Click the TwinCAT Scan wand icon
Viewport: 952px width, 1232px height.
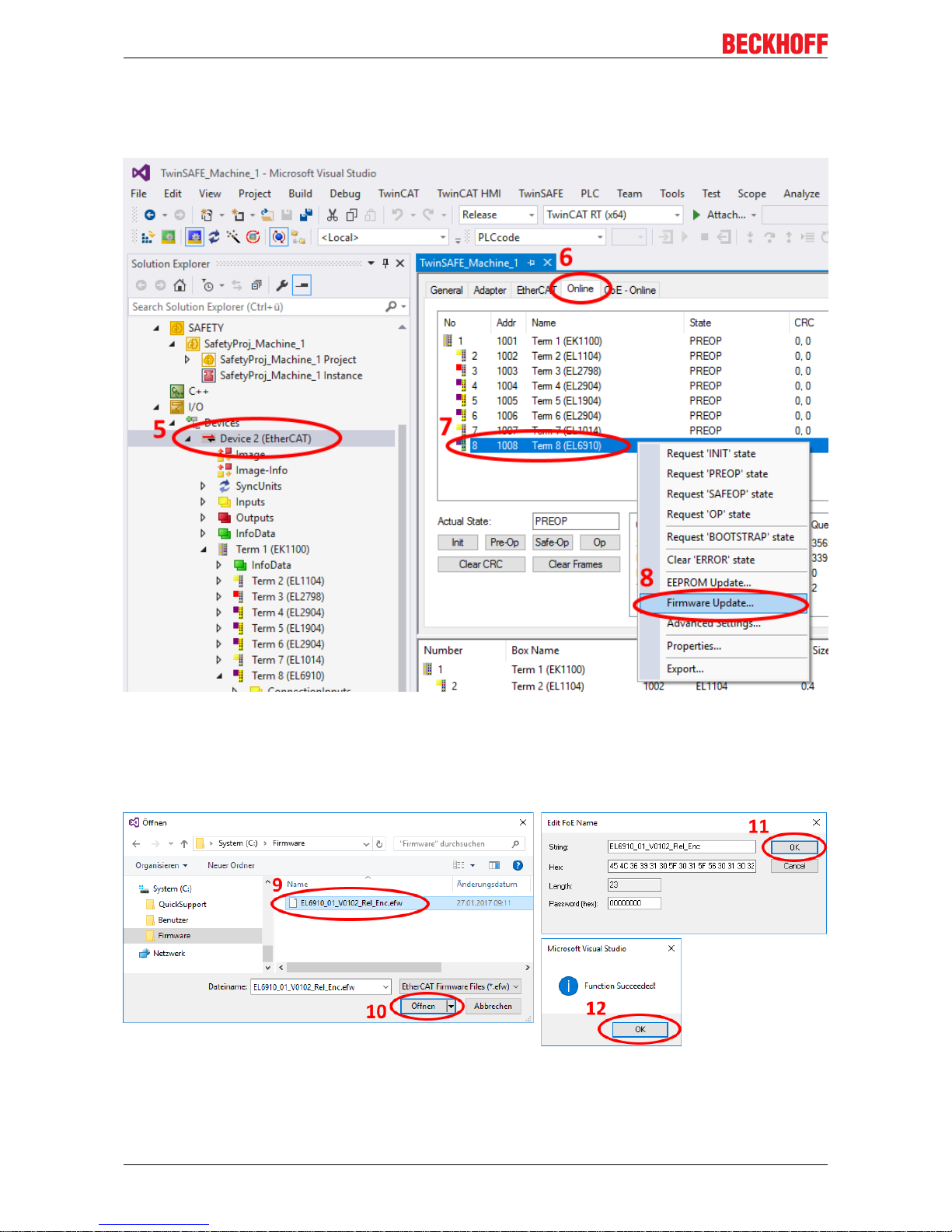[233, 237]
